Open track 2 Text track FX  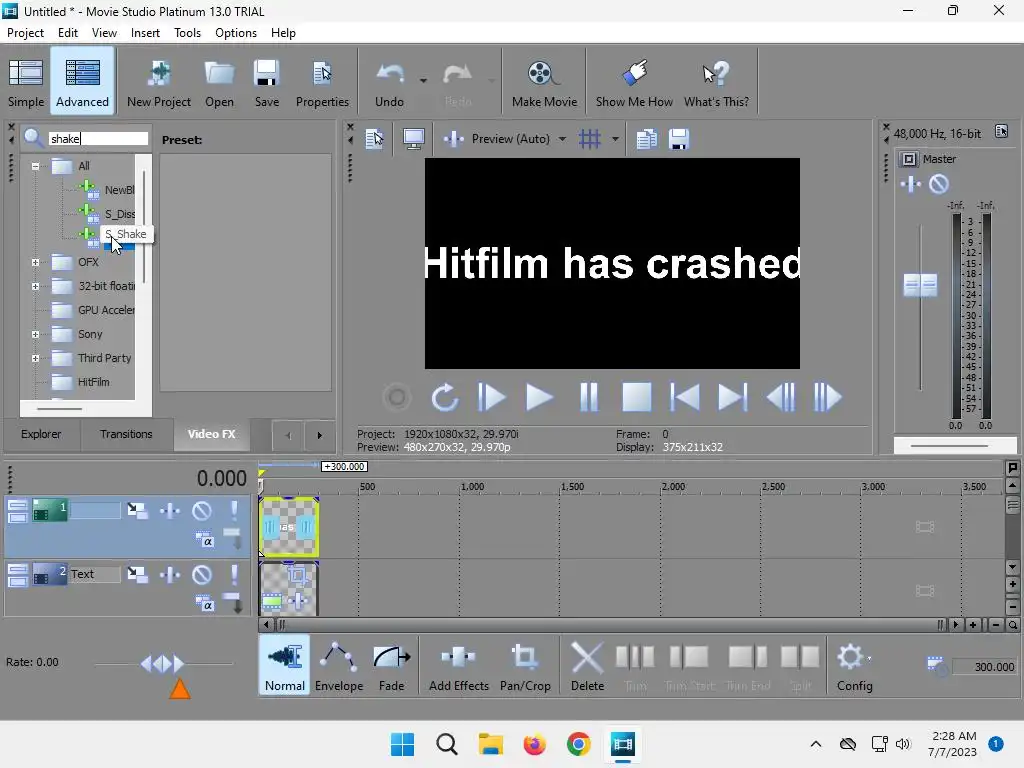170,575
